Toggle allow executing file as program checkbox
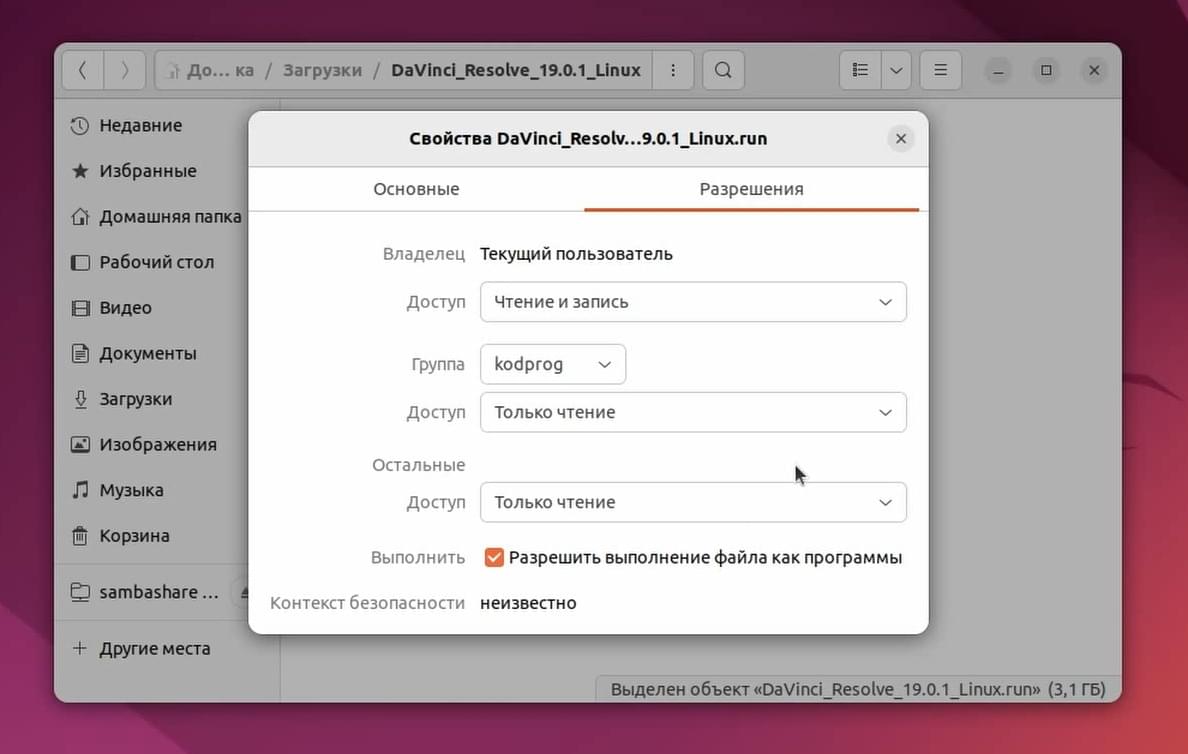This screenshot has width=1188, height=754. pyautogui.click(x=494, y=558)
